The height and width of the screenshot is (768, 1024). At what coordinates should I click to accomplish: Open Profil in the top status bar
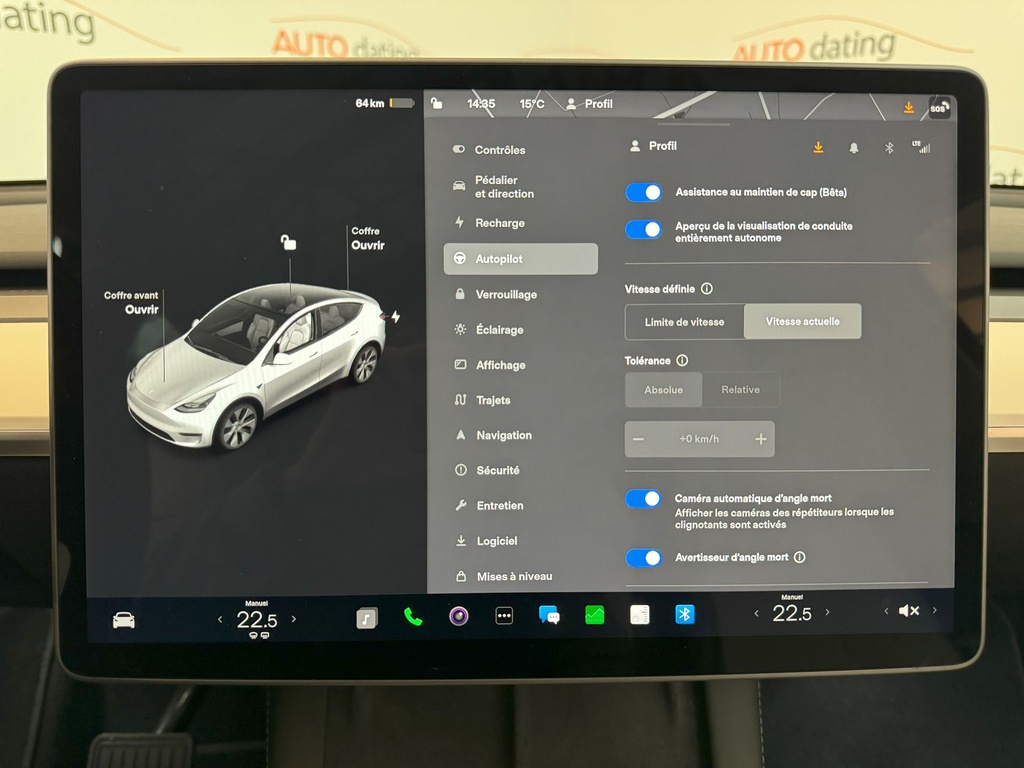(590, 104)
